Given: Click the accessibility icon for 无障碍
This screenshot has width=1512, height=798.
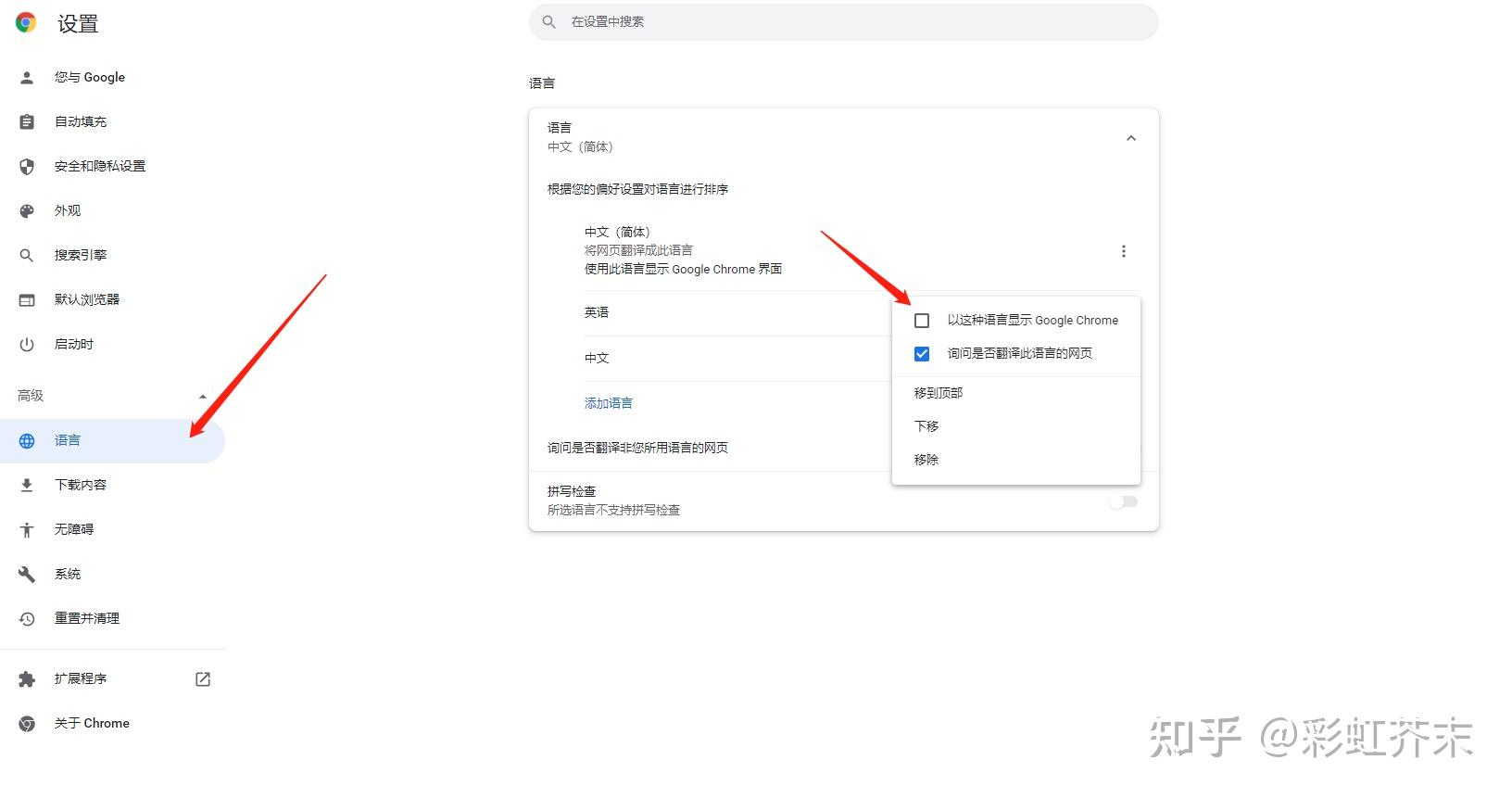Looking at the screenshot, I should pos(27,530).
